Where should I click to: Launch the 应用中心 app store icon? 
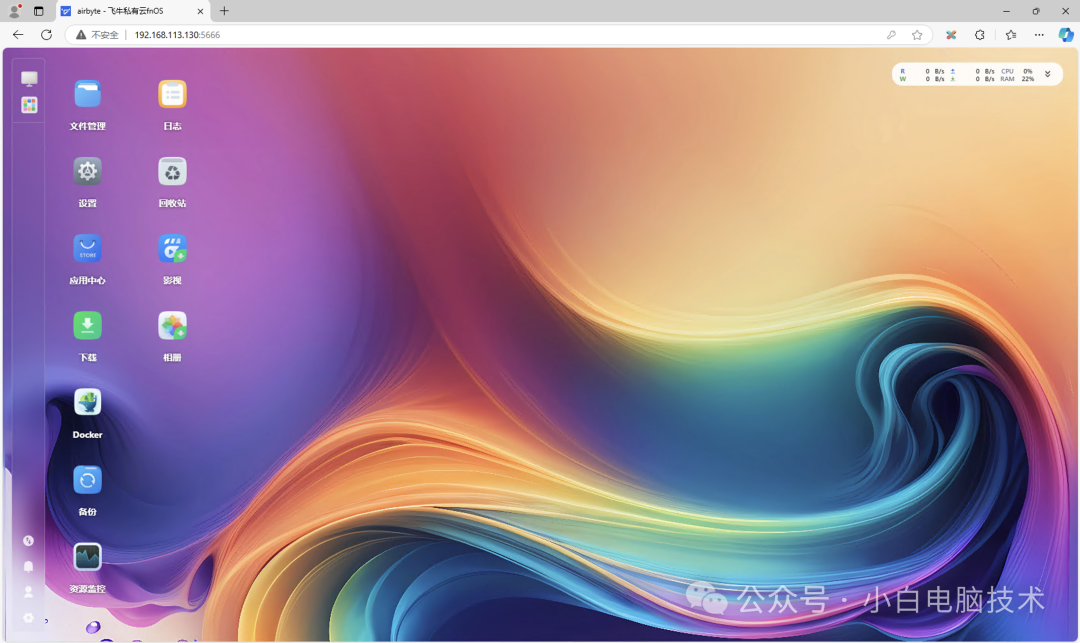(87, 249)
